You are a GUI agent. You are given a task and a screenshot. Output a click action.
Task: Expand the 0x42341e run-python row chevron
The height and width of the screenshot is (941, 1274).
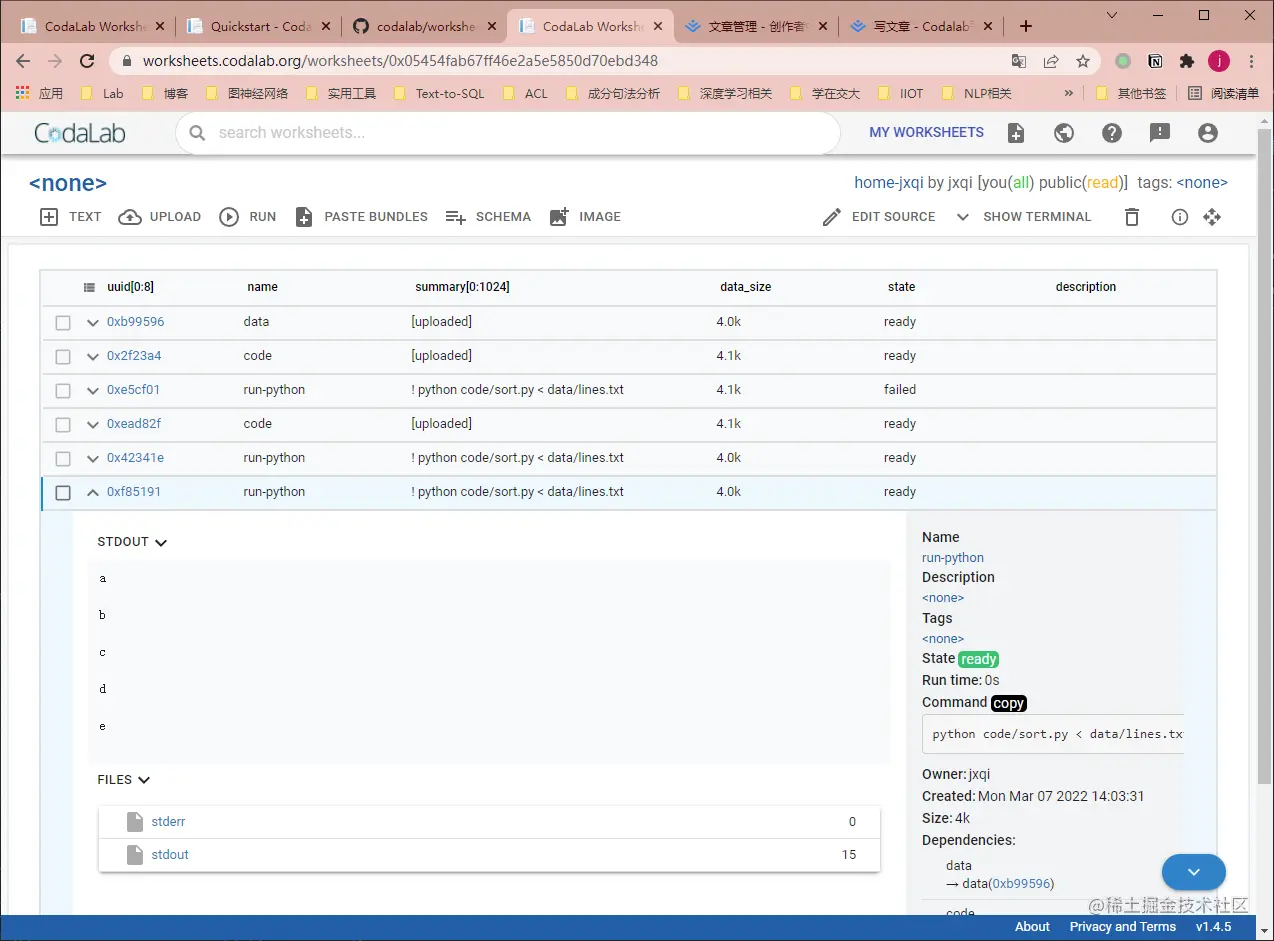coord(93,459)
